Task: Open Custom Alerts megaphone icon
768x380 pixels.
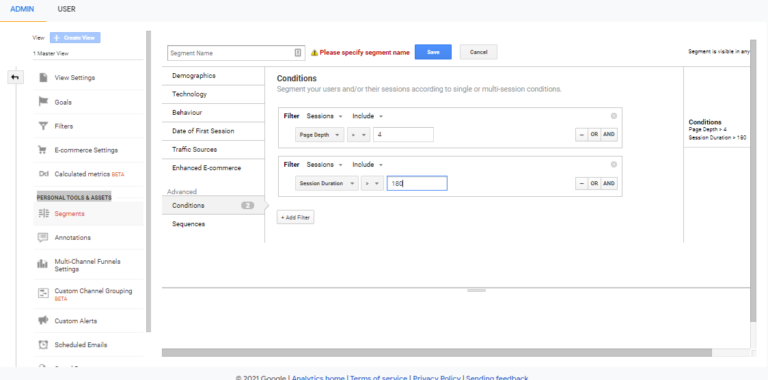Action: [43, 321]
